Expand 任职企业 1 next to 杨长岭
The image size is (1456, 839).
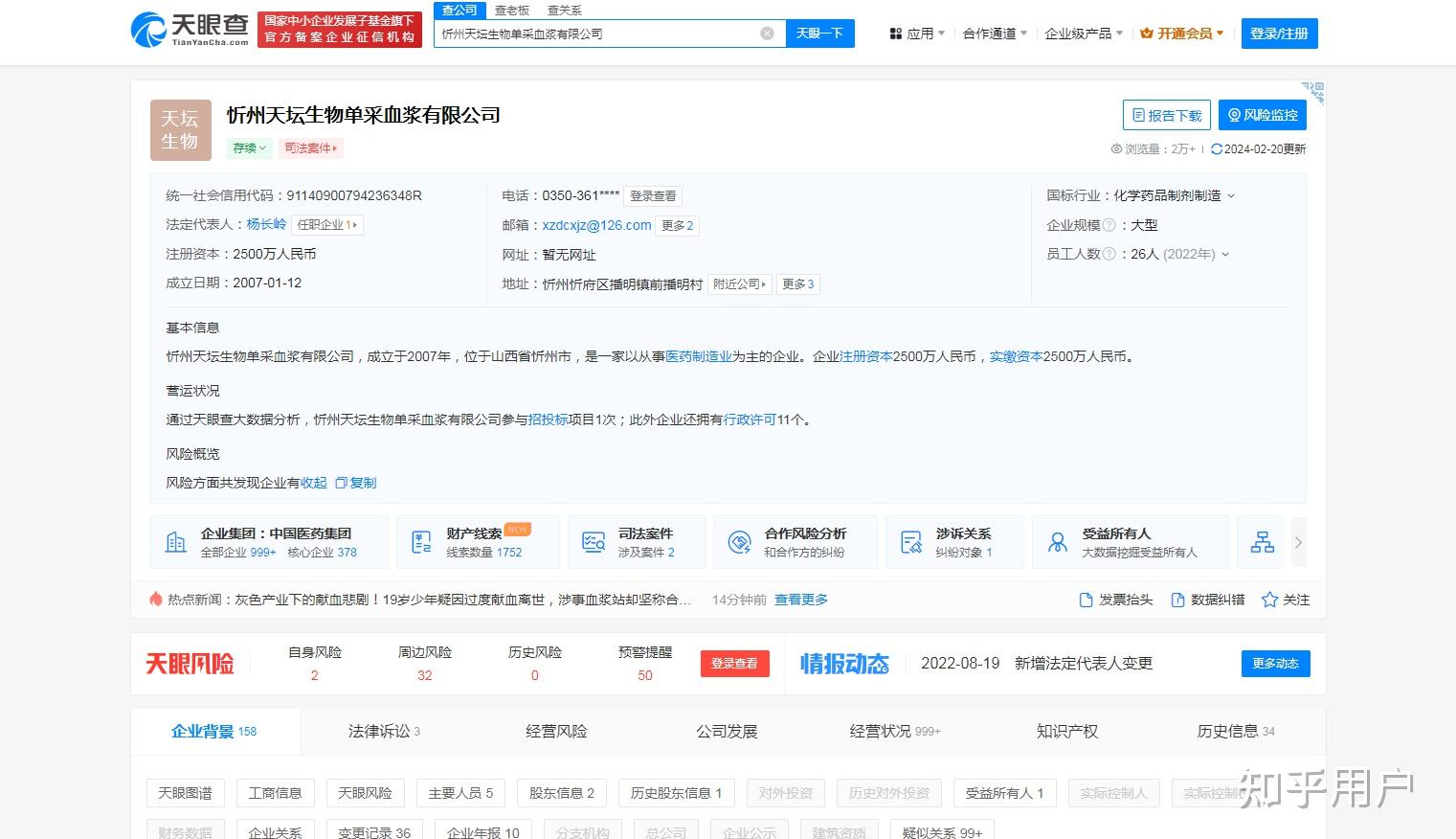[x=327, y=225]
